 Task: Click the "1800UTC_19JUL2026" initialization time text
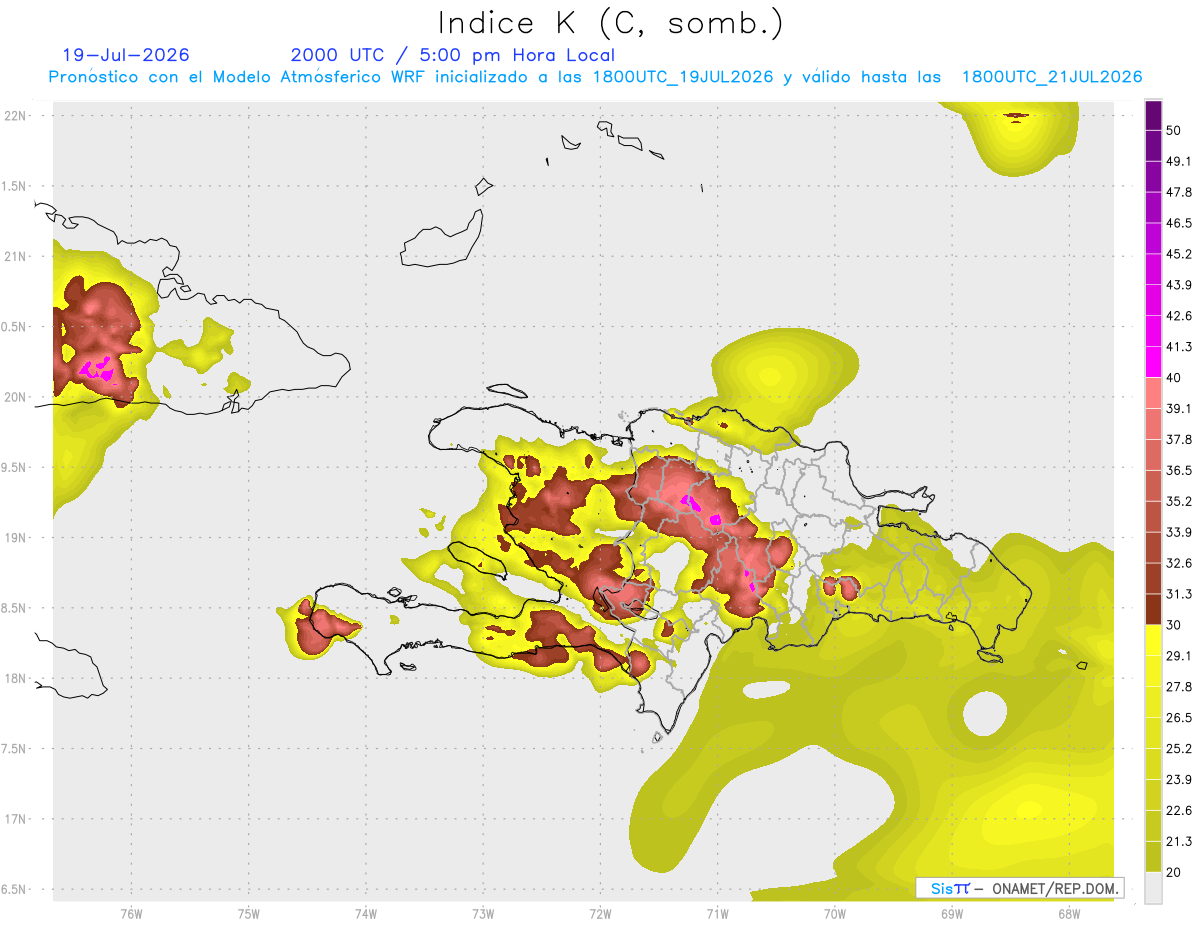tap(683, 77)
